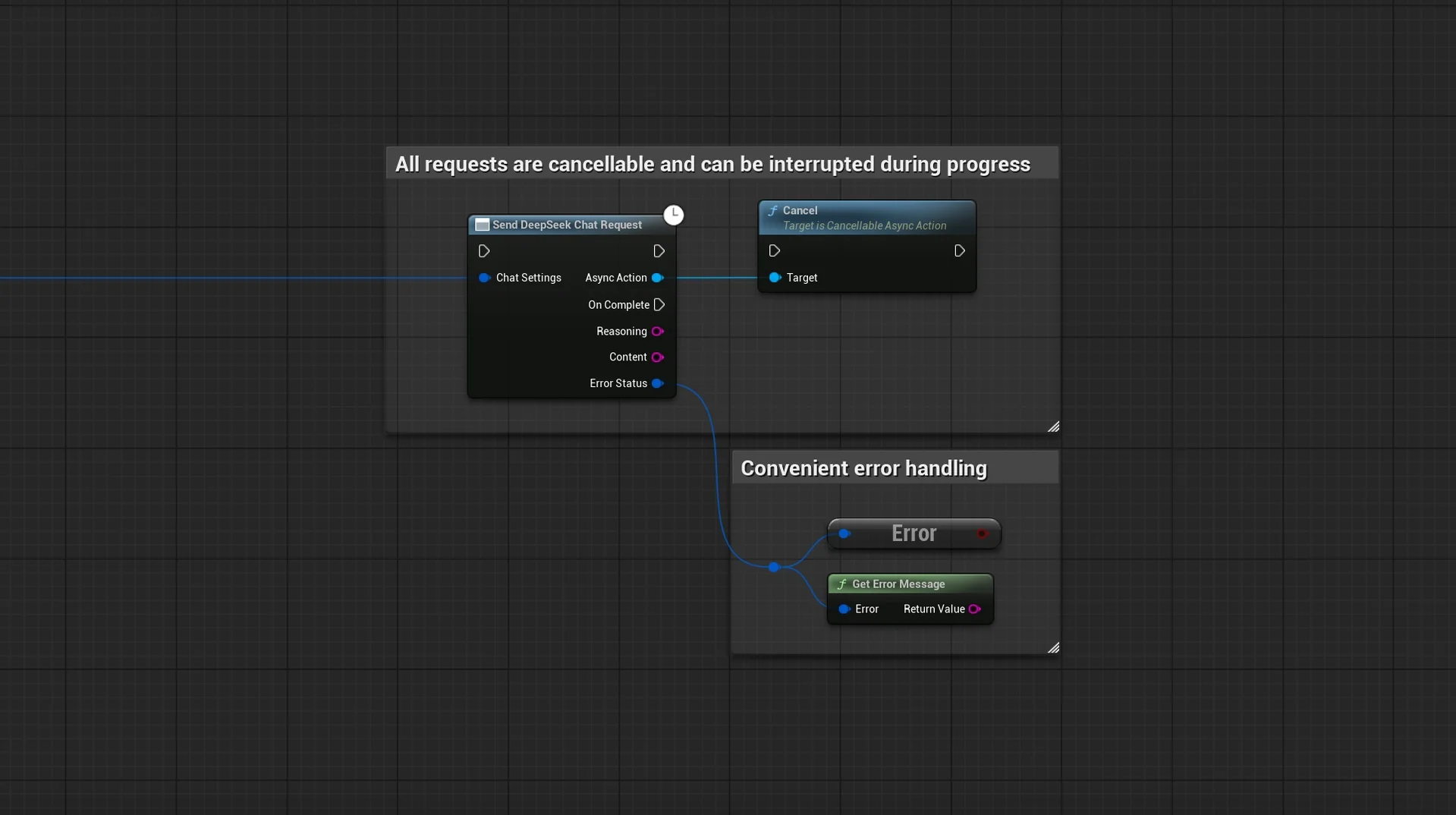The image size is (1456, 815).
Task: Click the Reasoning output pin
Action: (657, 332)
